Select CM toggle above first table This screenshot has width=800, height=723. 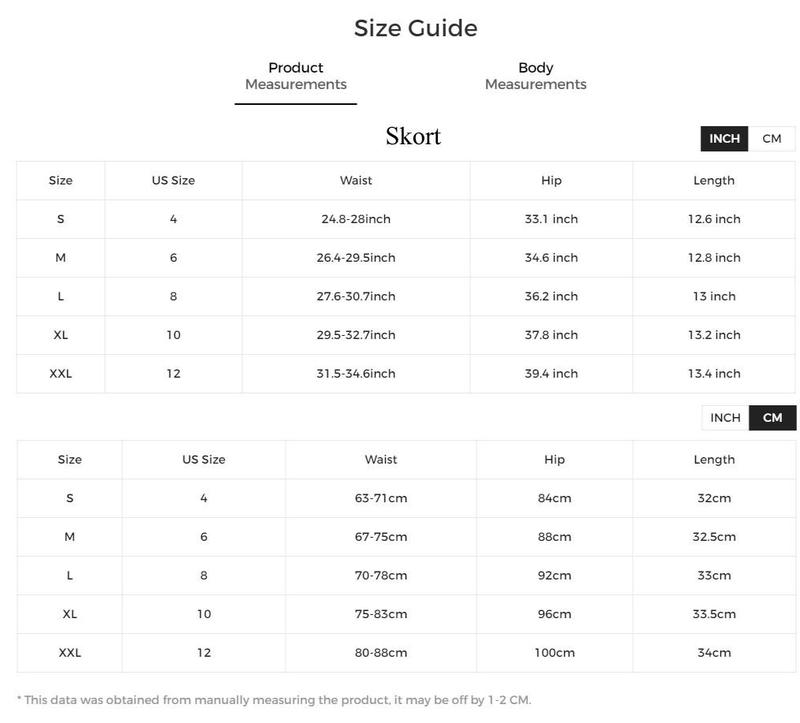click(x=771, y=139)
